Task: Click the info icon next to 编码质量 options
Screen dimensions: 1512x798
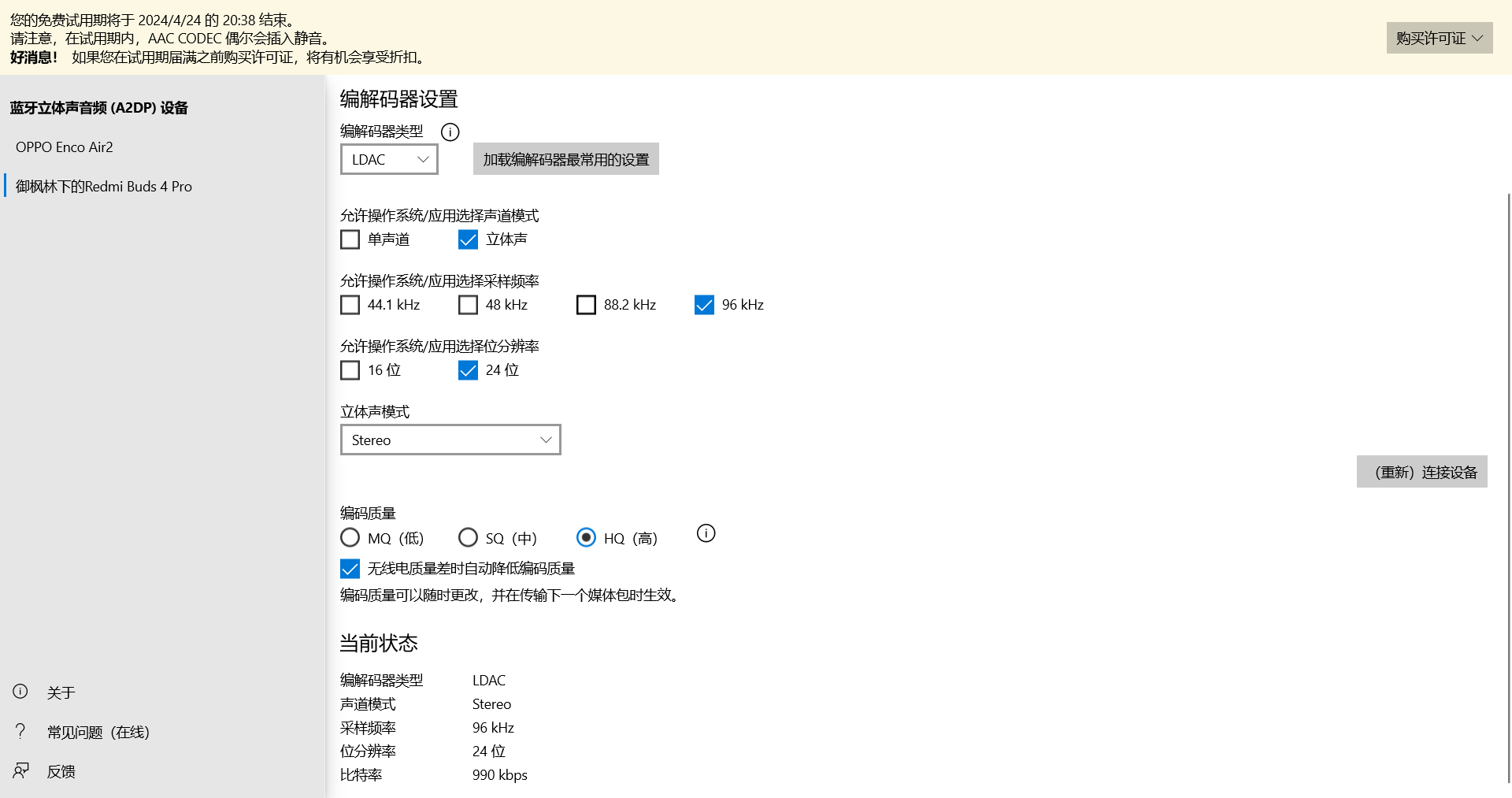Action: coord(706,533)
